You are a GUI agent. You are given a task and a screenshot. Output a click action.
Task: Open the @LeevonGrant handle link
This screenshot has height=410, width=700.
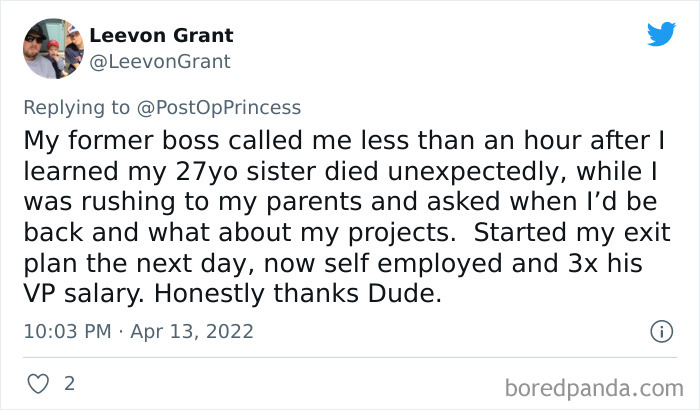click(160, 61)
